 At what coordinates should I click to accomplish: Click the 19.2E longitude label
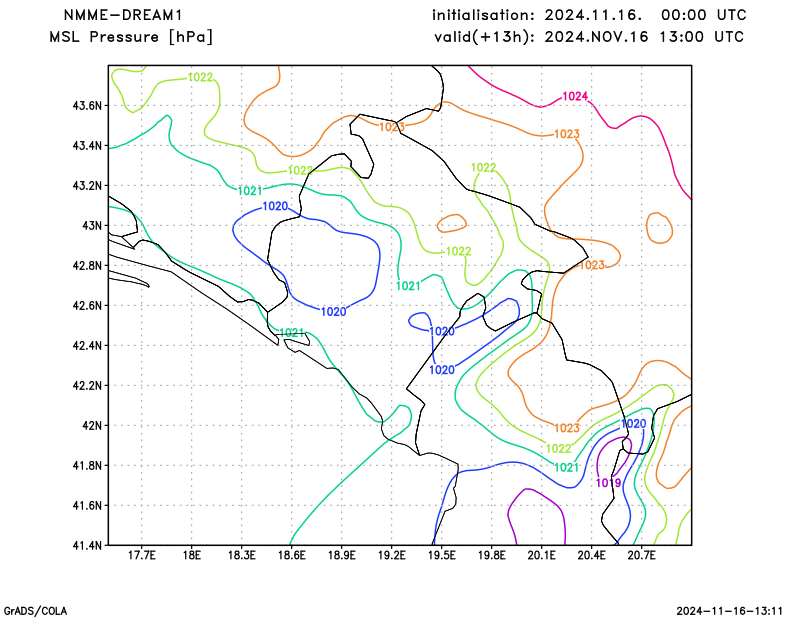(x=391, y=555)
